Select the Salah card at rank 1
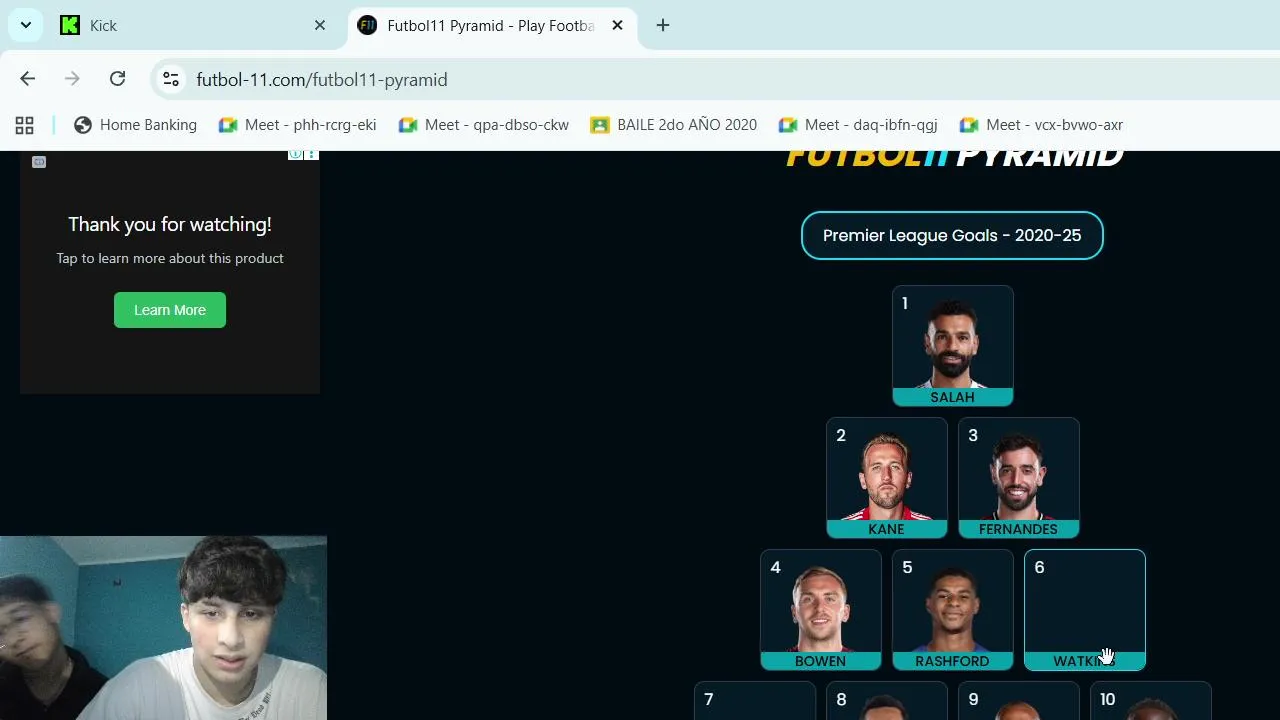1280x720 pixels. [x=953, y=346]
